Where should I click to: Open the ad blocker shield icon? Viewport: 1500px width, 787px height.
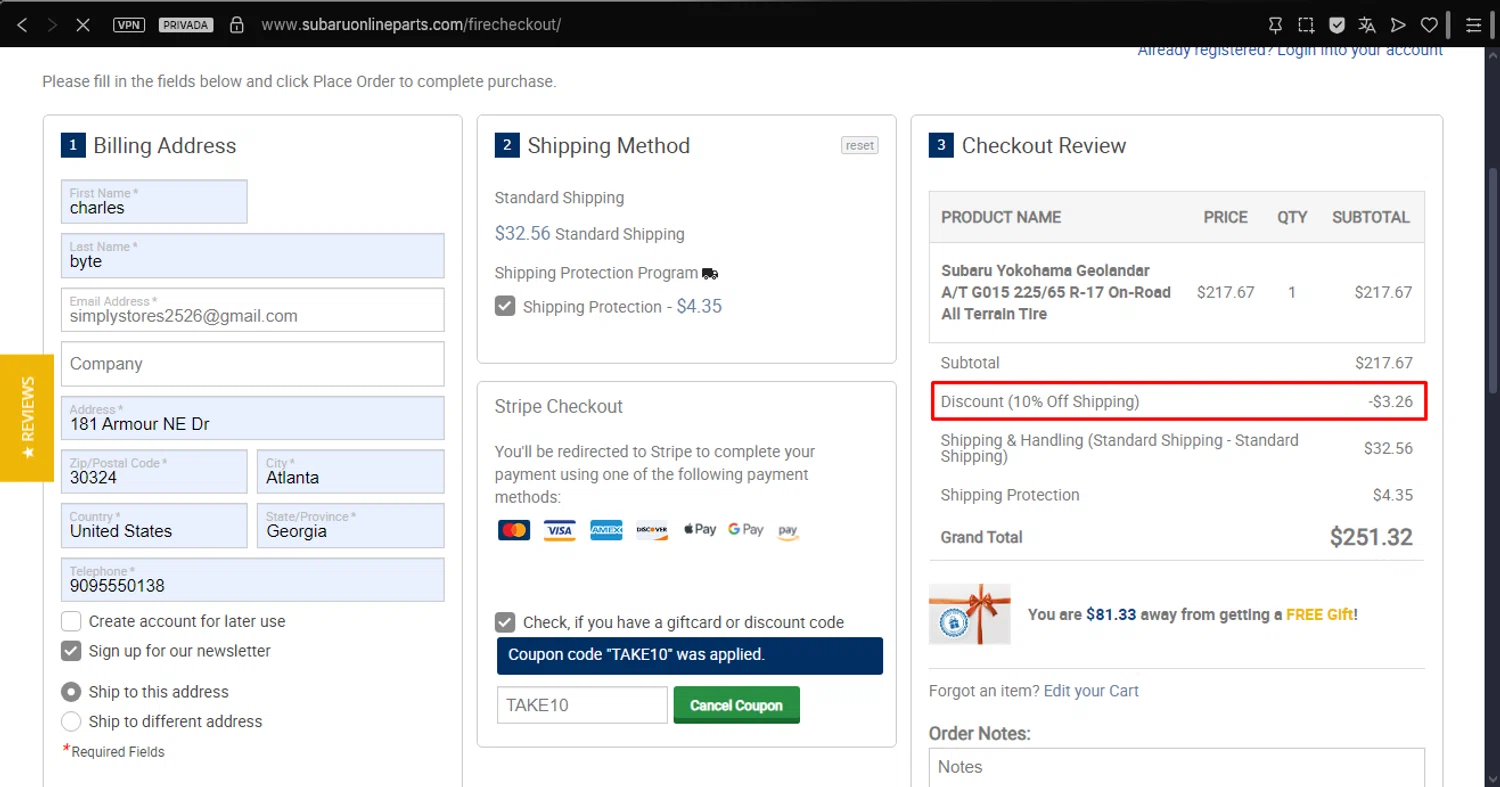[1337, 25]
